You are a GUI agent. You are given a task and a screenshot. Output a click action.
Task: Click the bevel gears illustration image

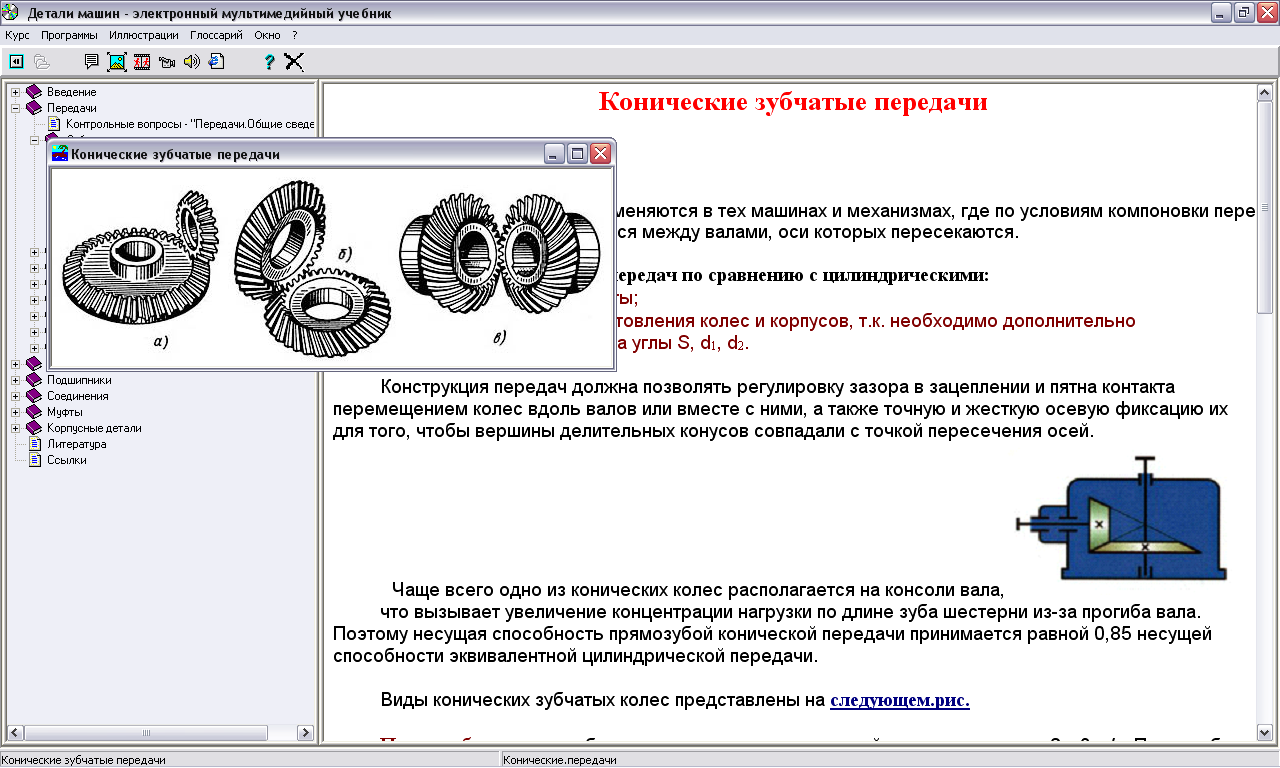pyautogui.click(x=331, y=268)
